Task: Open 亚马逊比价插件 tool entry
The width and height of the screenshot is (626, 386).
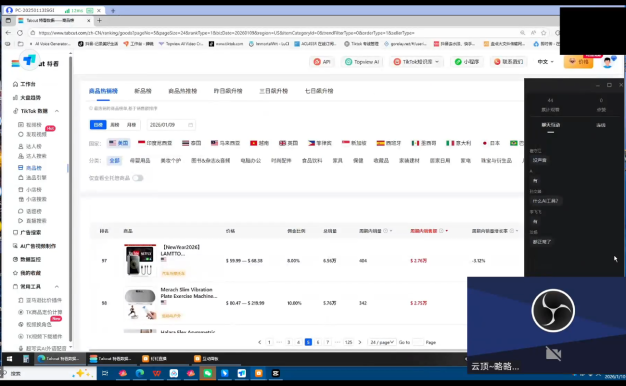Action: pyautogui.click(x=40, y=300)
